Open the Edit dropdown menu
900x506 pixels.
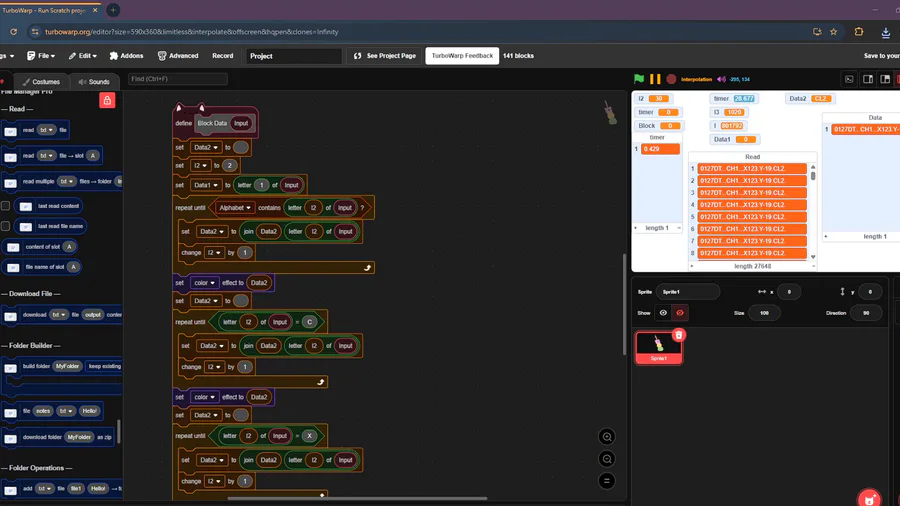(83, 56)
